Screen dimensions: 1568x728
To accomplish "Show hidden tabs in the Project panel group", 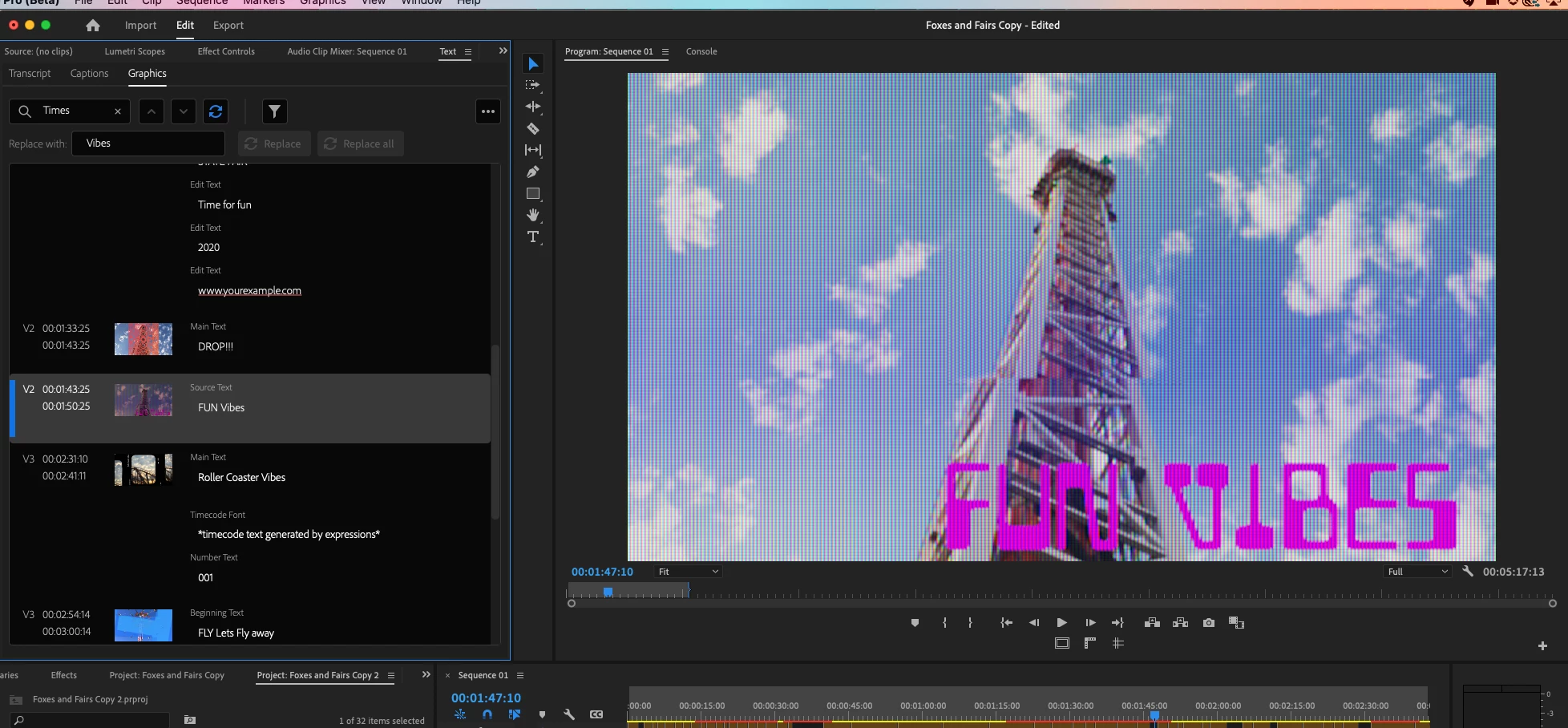I will pos(426,674).
